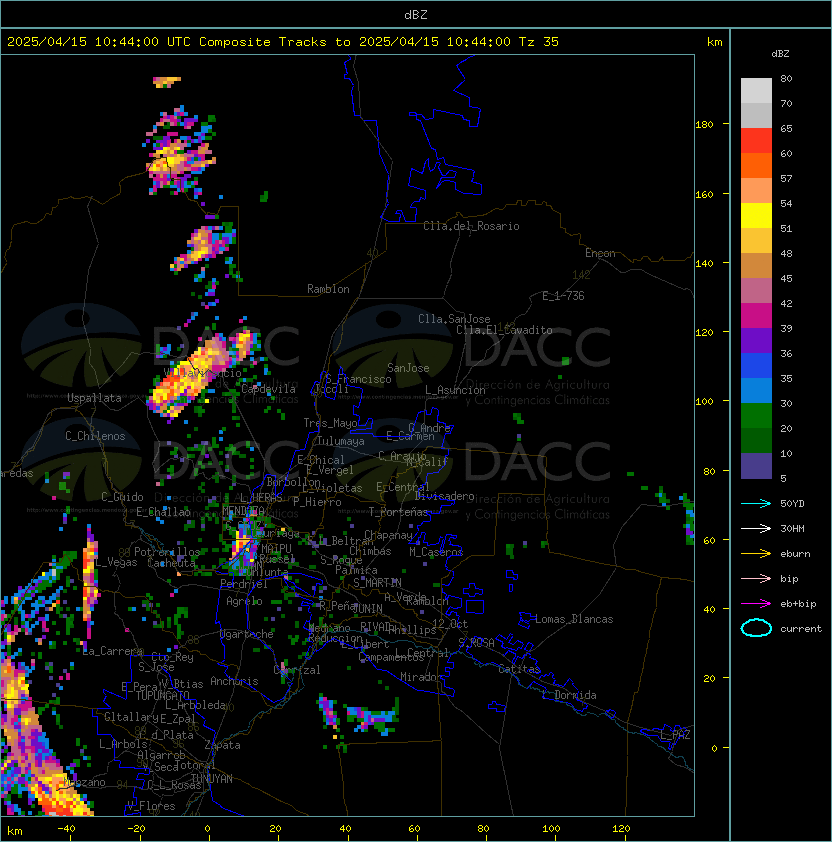Click the white 30HM arrow in legend
This screenshot has width=832, height=842.
click(756, 528)
